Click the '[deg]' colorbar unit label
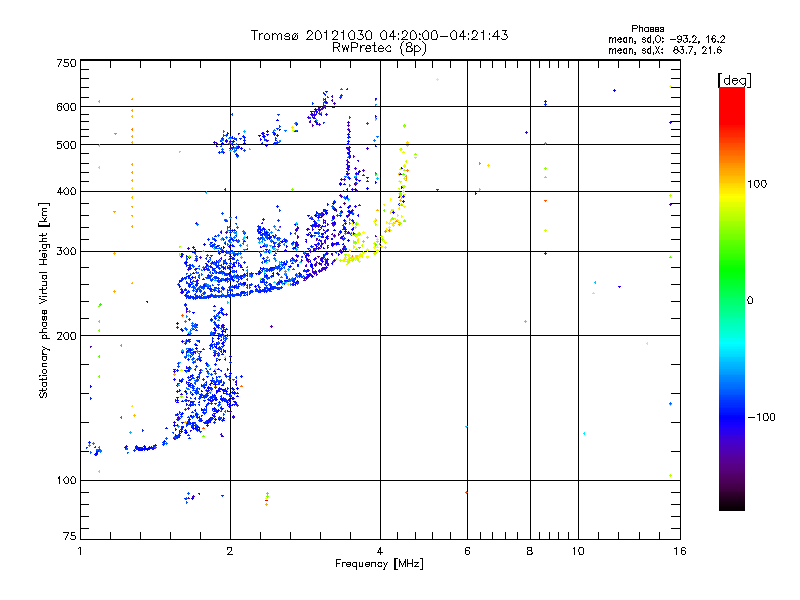 coord(734,80)
